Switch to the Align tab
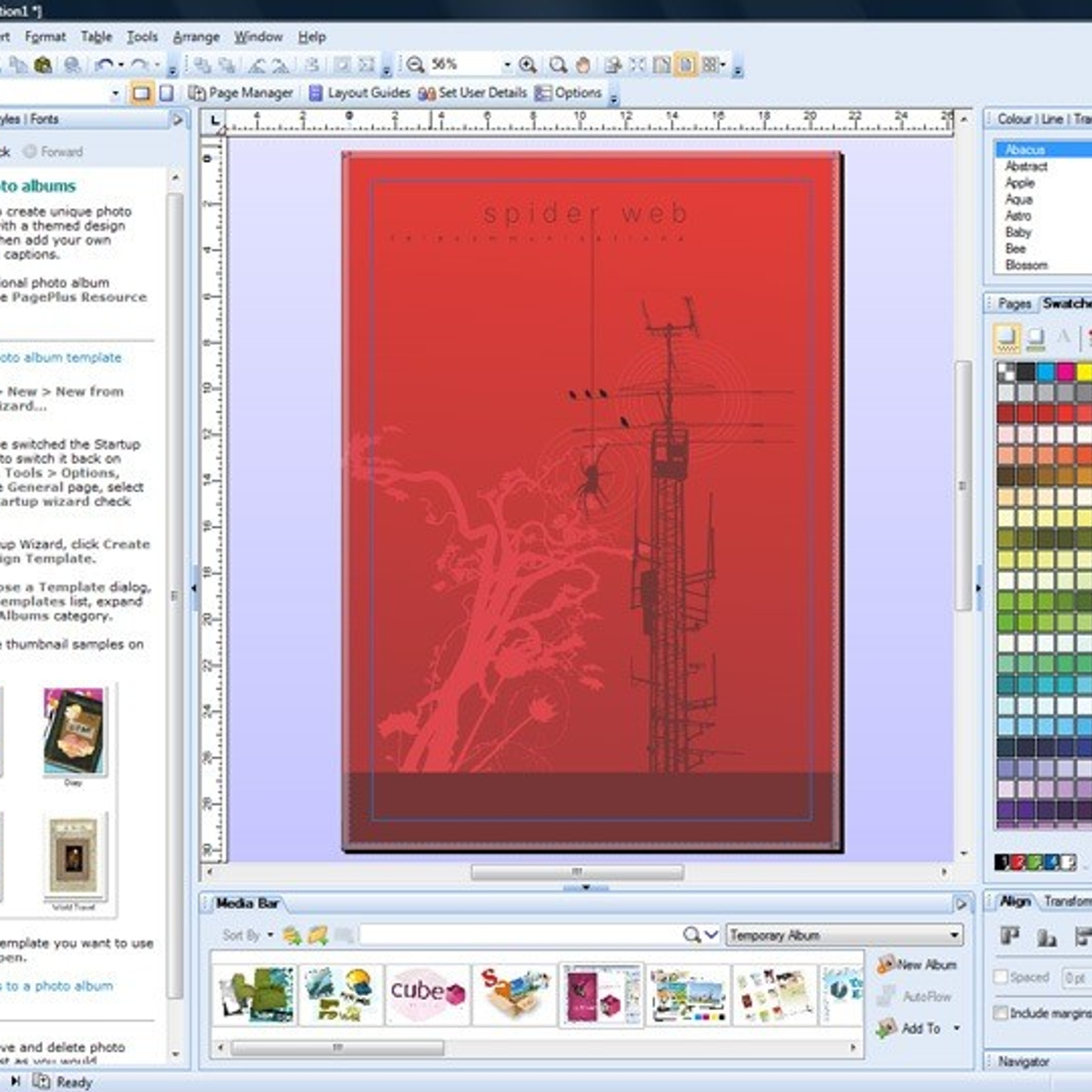1092x1092 pixels. click(1015, 901)
